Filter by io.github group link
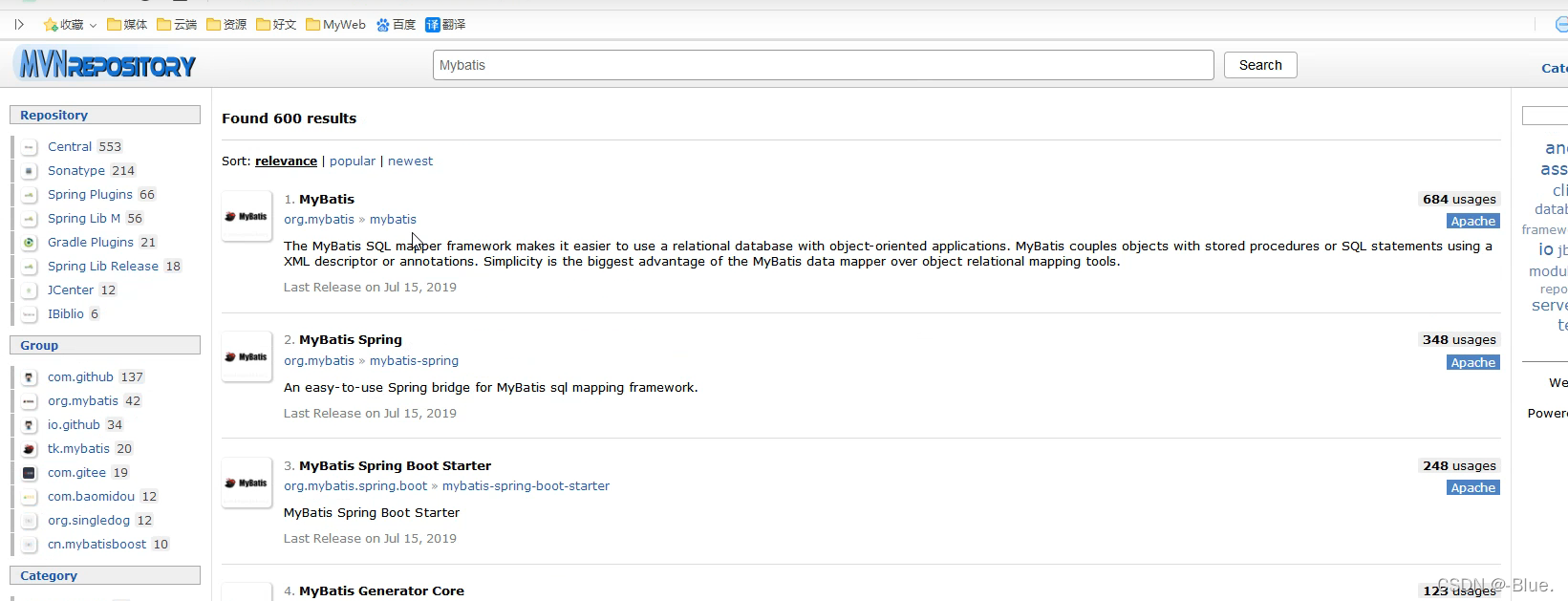The width and height of the screenshot is (1568, 601). [74, 425]
